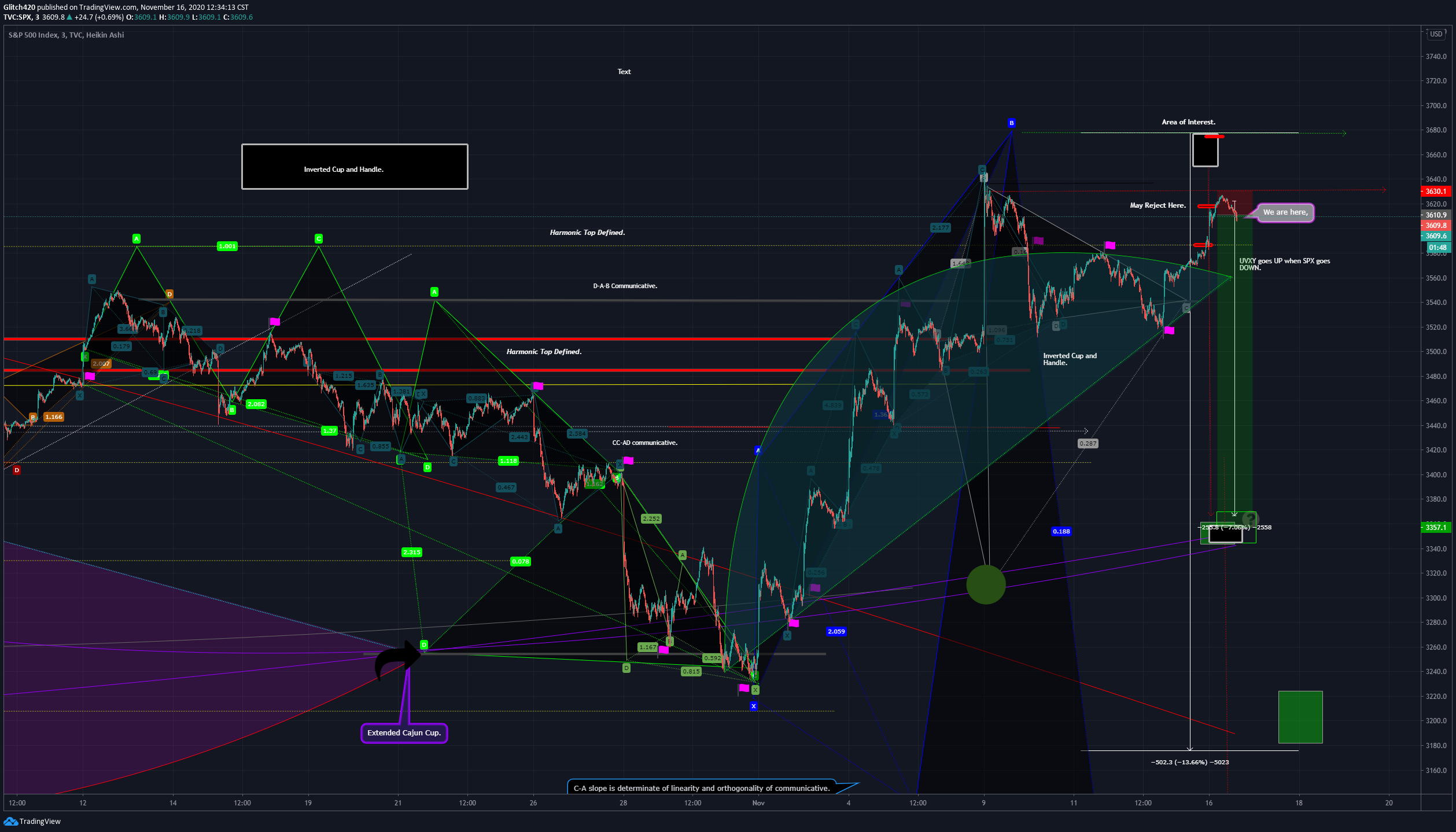Select the 'D-A-B Communicative.' text label

click(625, 286)
